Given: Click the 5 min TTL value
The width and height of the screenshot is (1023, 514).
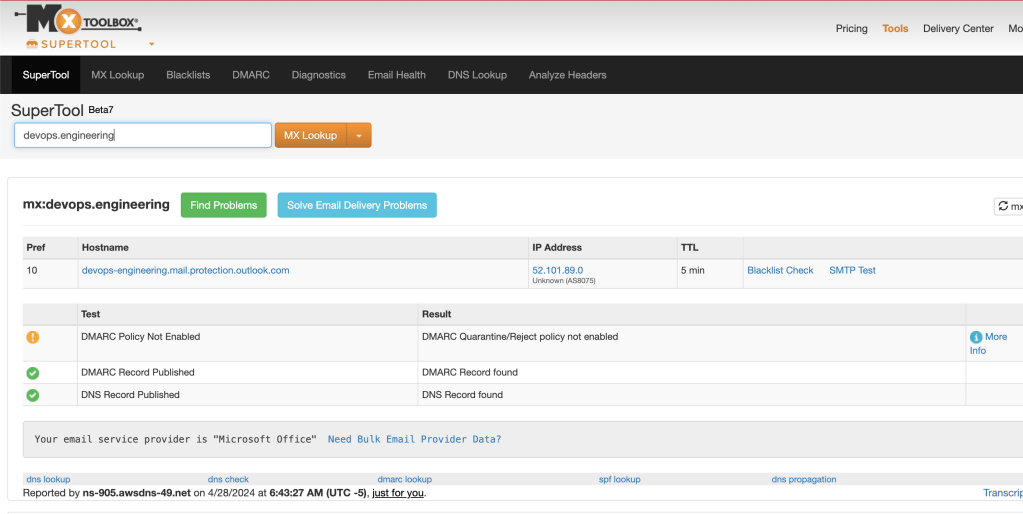Looking at the screenshot, I should [695, 270].
